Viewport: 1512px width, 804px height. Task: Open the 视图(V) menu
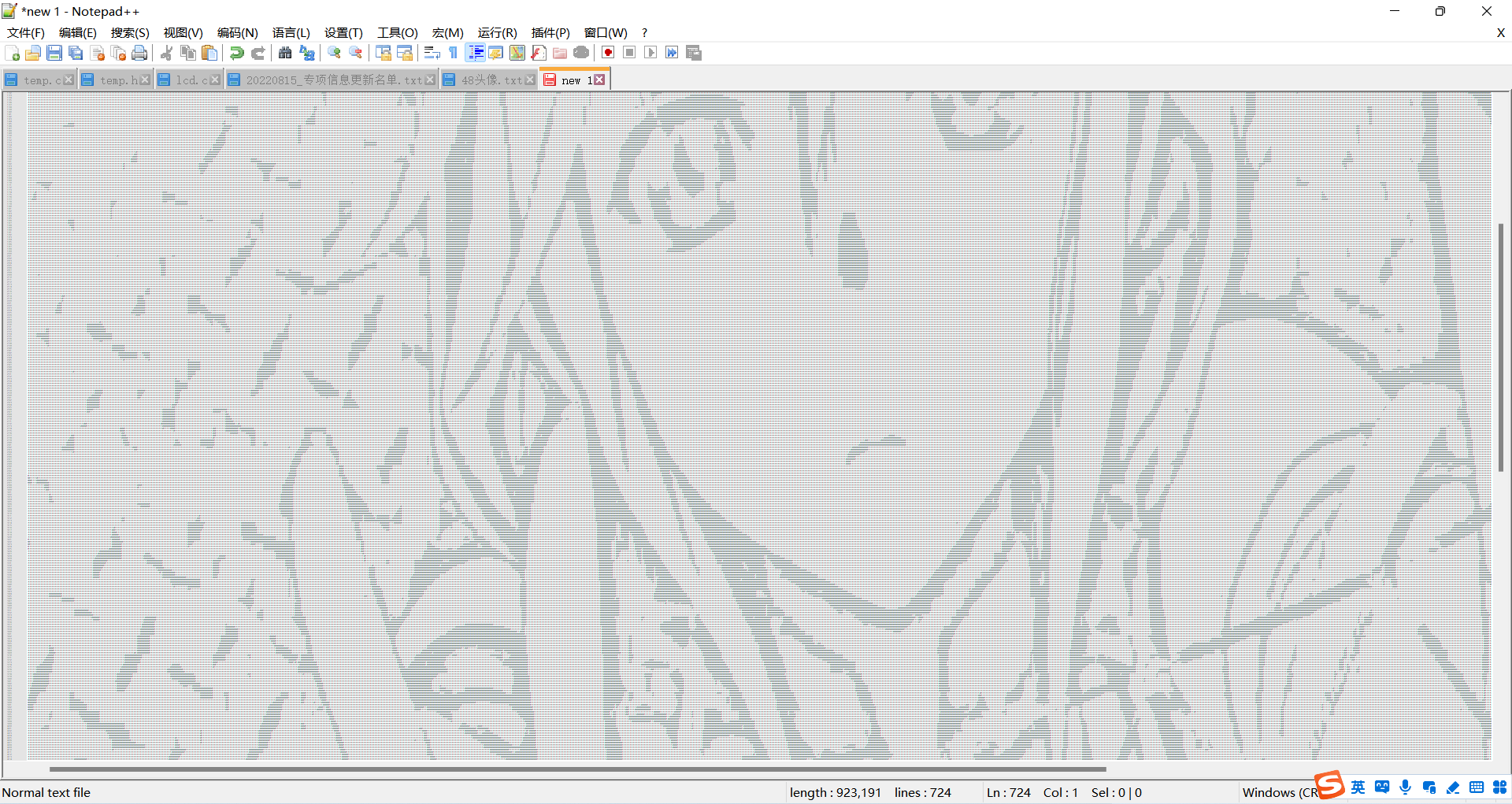pyautogui.click(x=183, y=32)
